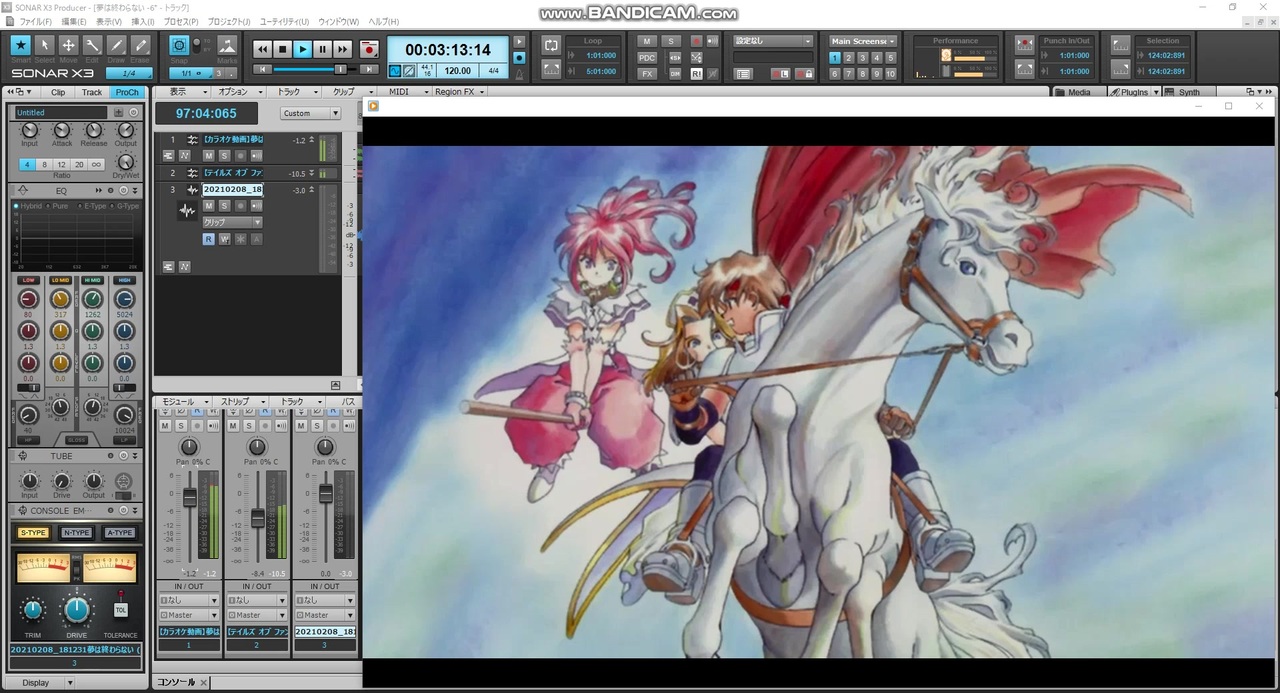This screenshot has width=1280, height=693.
Task: Click the transport position slider
Action: (x=341, y=69)
